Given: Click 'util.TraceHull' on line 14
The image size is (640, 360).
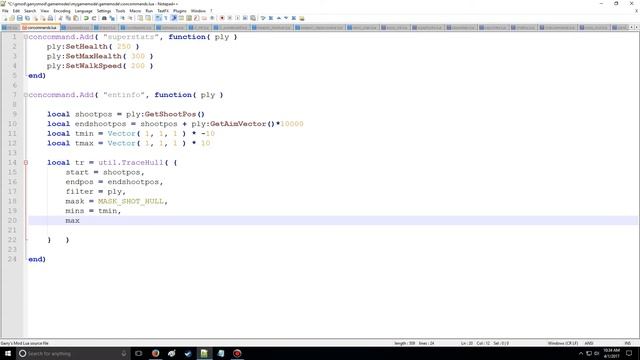Looking at the screenshot, I should [131, 162].
